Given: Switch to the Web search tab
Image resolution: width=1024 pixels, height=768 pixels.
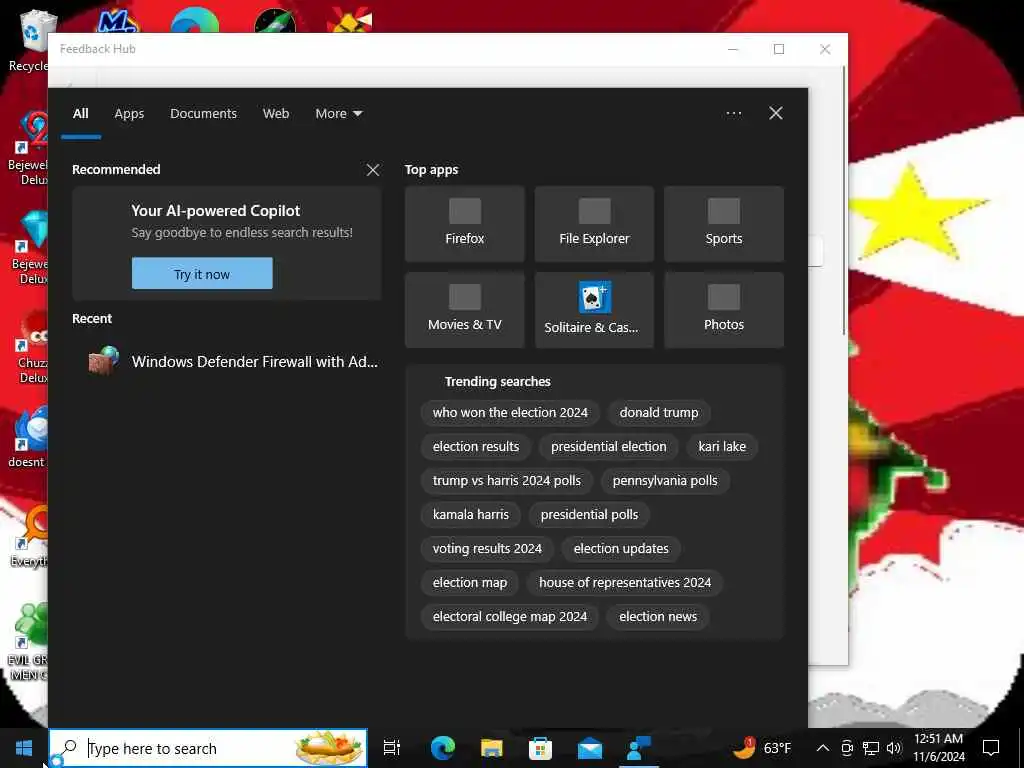Looking at the screenshot, I should (276, 114).
